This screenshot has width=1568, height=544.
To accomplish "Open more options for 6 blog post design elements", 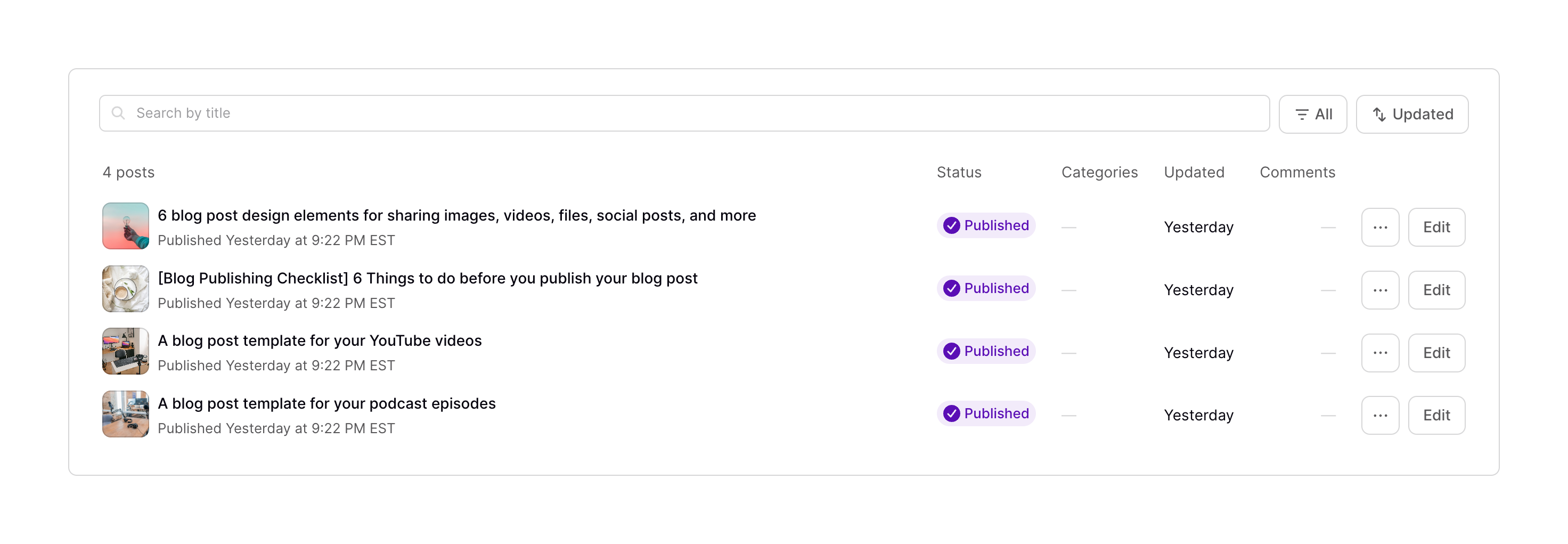I will tap(1379, 227).
